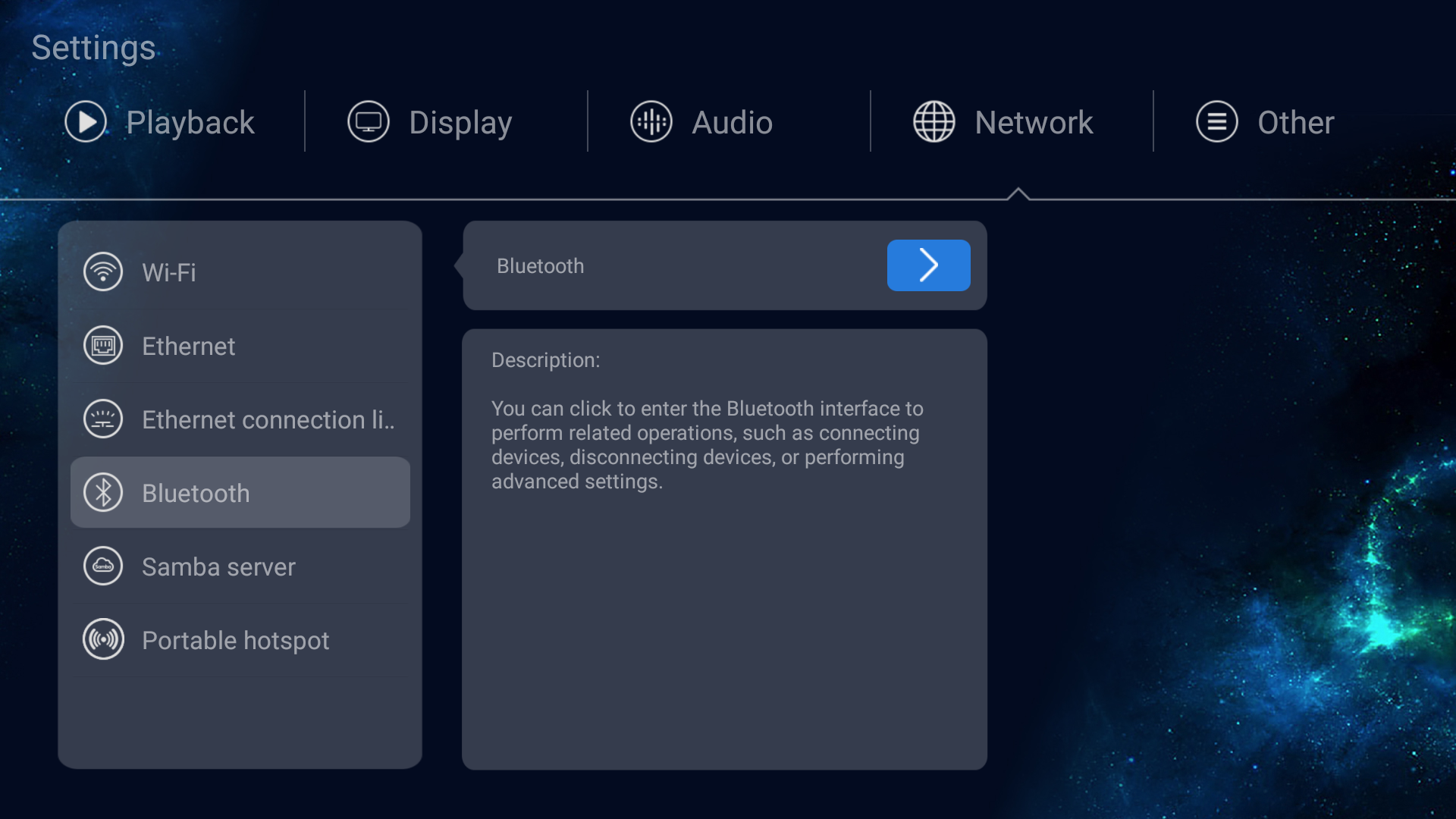This screenshot has width=1456, height=819.
Task: Click the Playback play-circle icon
Action: point(86,121)
